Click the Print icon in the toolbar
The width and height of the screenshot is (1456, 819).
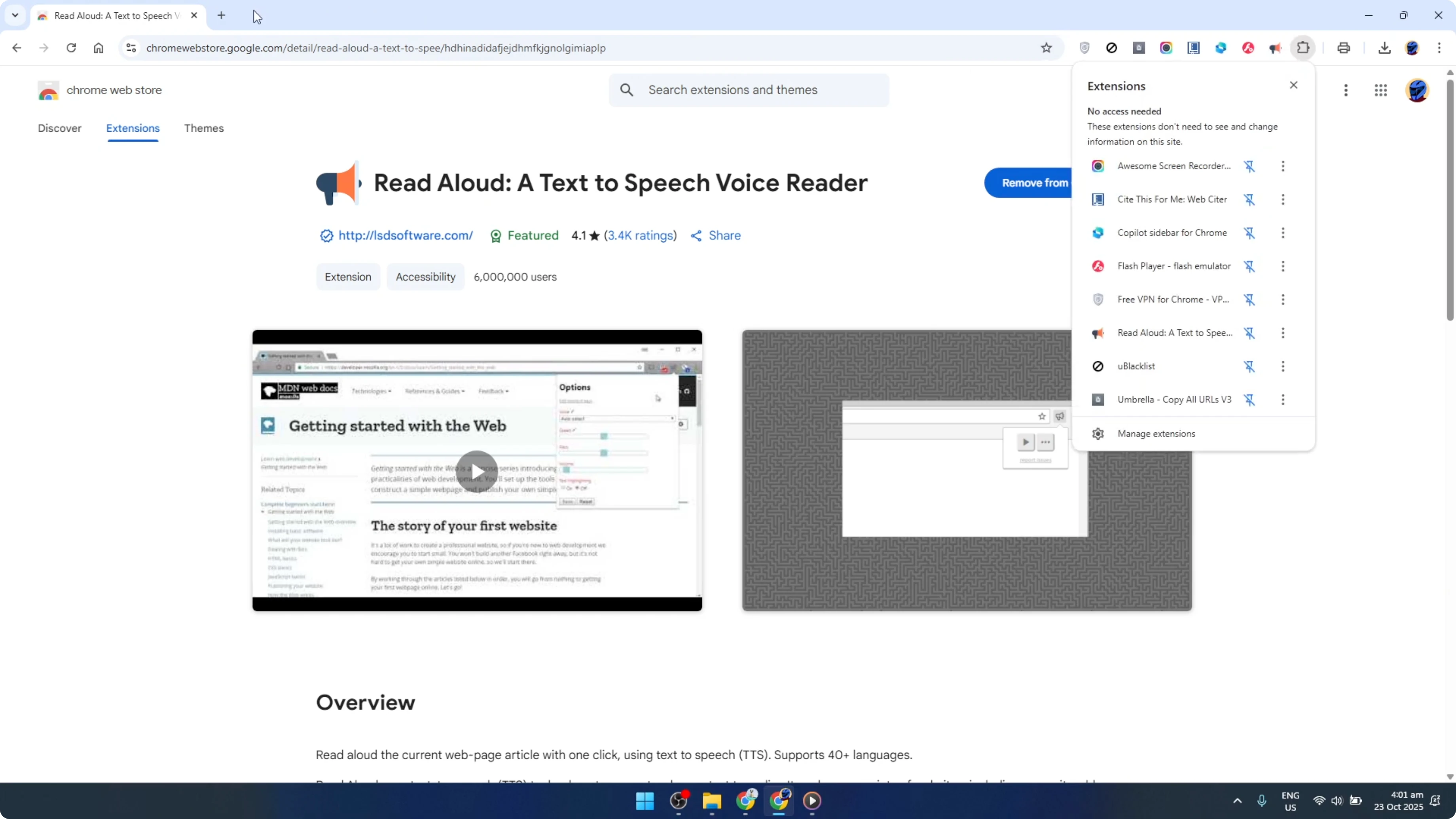point(1344,48)
